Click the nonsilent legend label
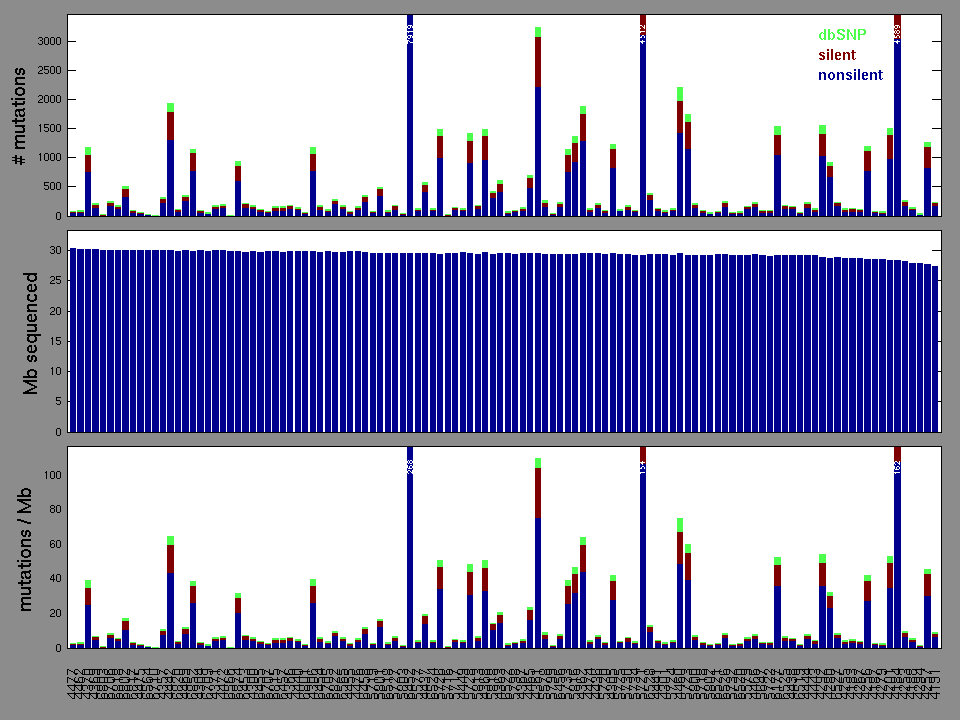 (x=850, y=75)
